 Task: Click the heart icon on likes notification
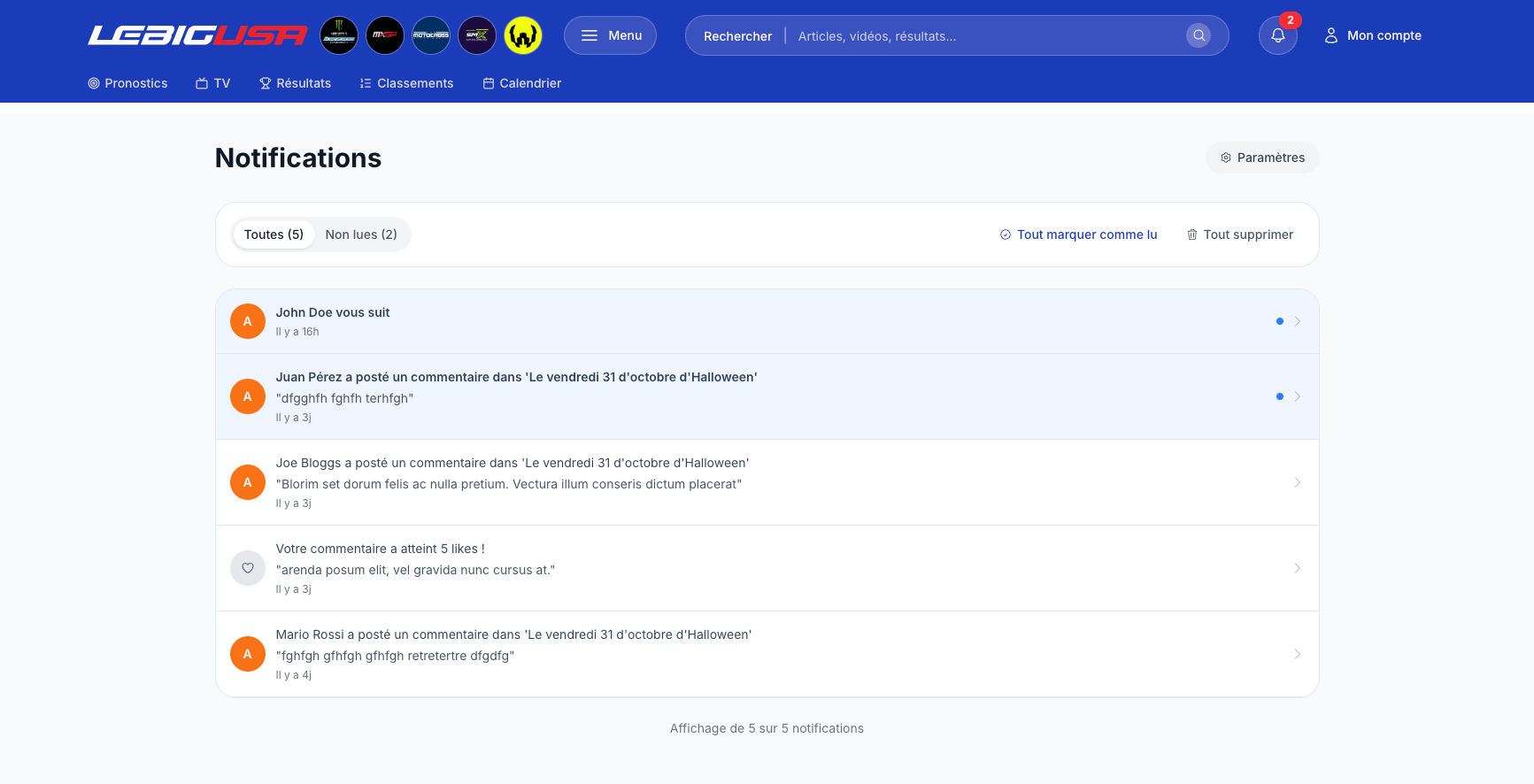pos(248,568)
